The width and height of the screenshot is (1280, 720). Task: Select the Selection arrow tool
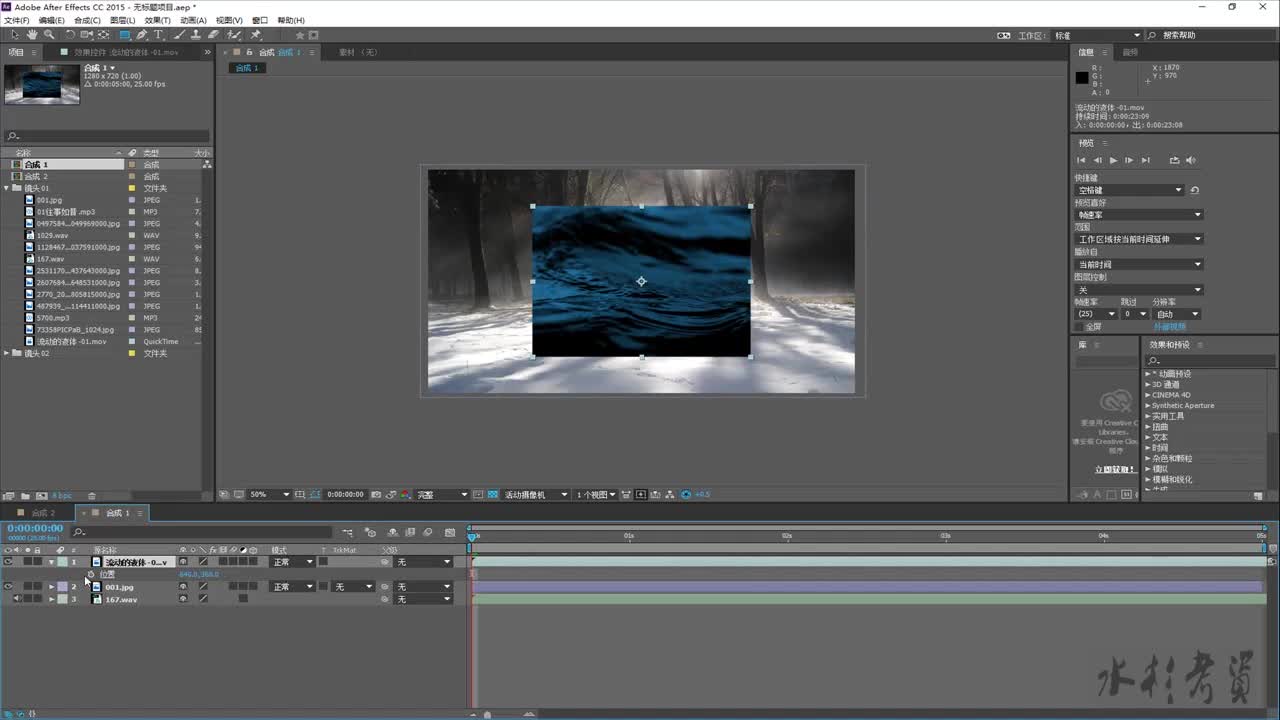[x=15, y=35]
